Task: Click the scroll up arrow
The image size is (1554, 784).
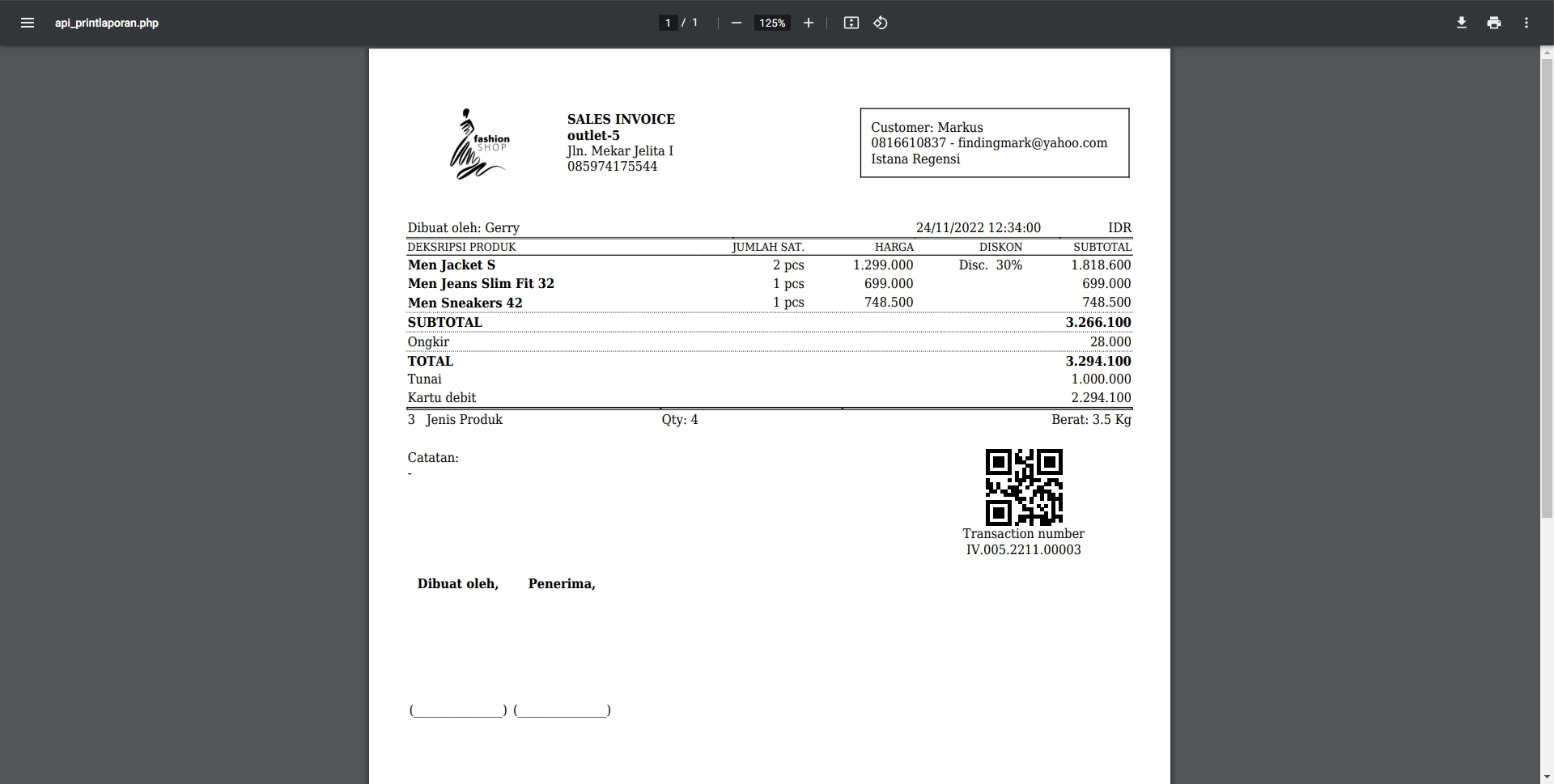Action: pyautogui.click(x=1546, y=53)
